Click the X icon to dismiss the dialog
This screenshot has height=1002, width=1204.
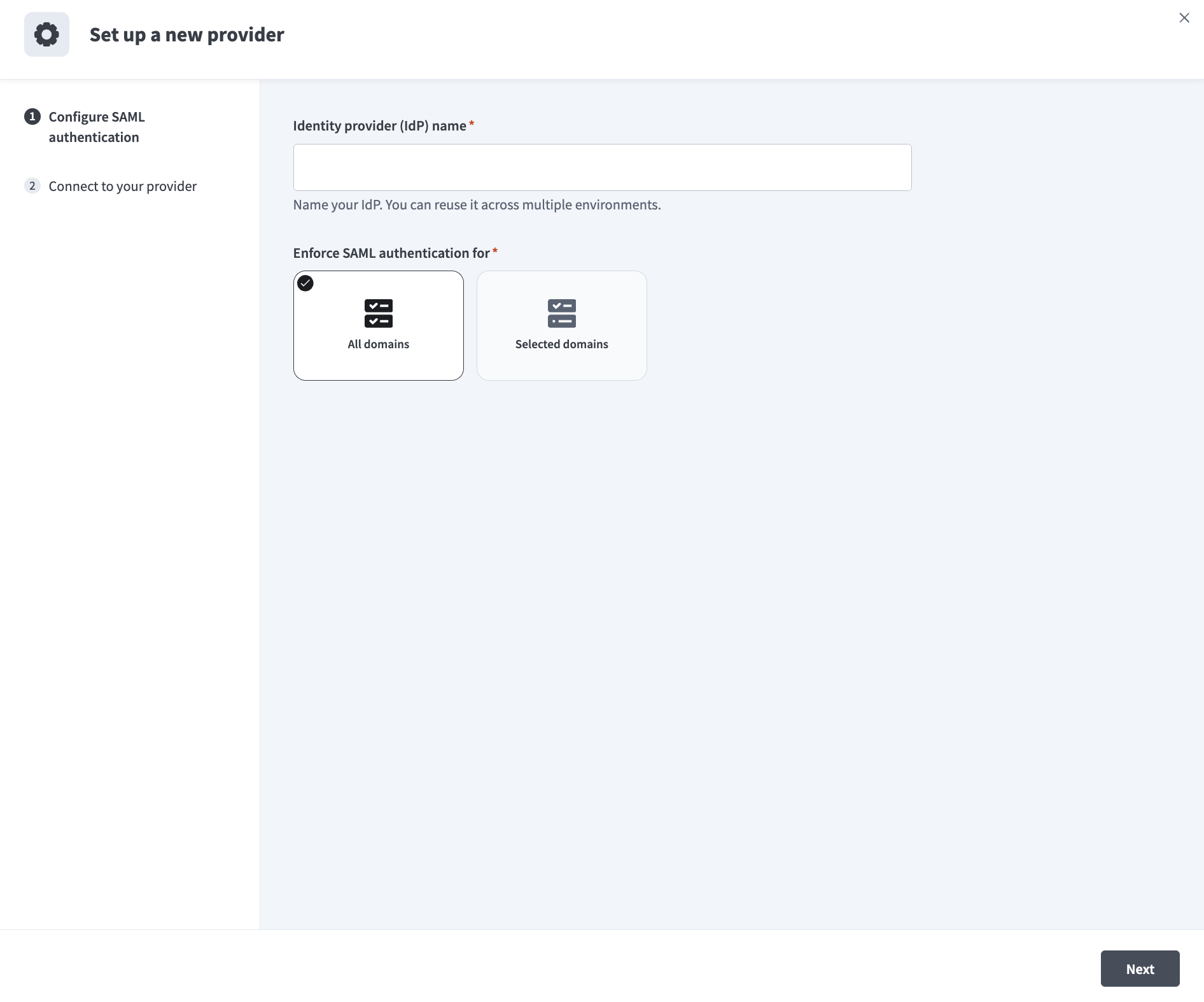1184,18
